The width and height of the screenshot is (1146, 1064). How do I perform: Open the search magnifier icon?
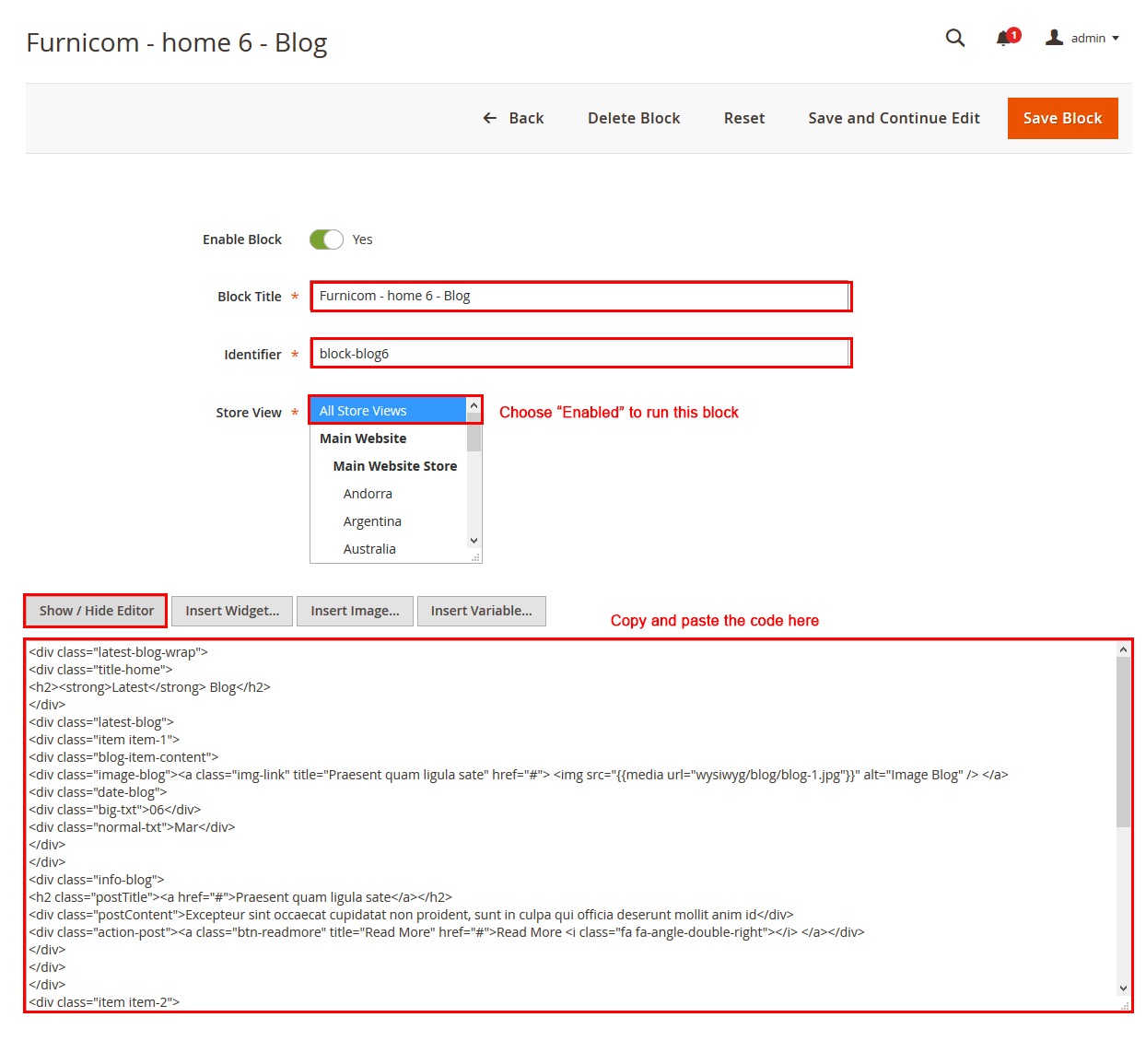point(955,38)
